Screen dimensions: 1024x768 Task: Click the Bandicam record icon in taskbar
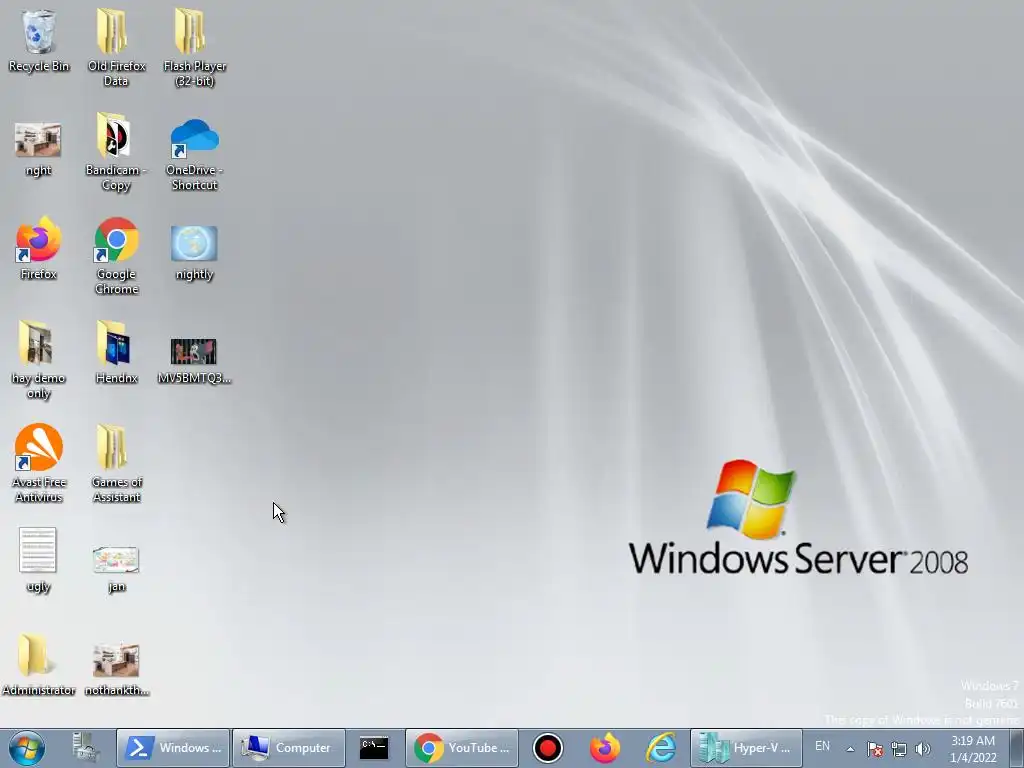(547, 748)
